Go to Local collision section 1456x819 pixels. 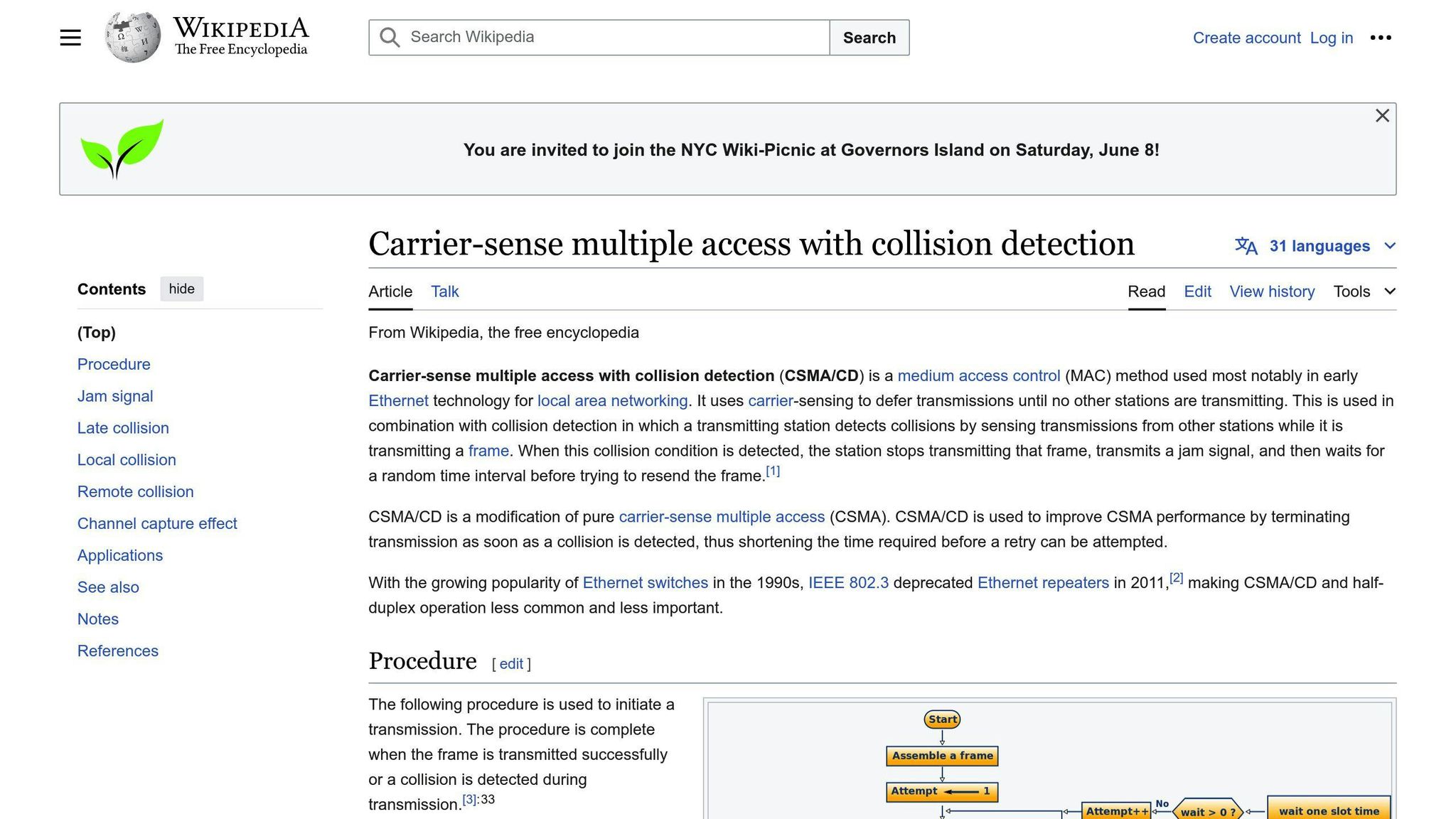click(x=127, y=460)
